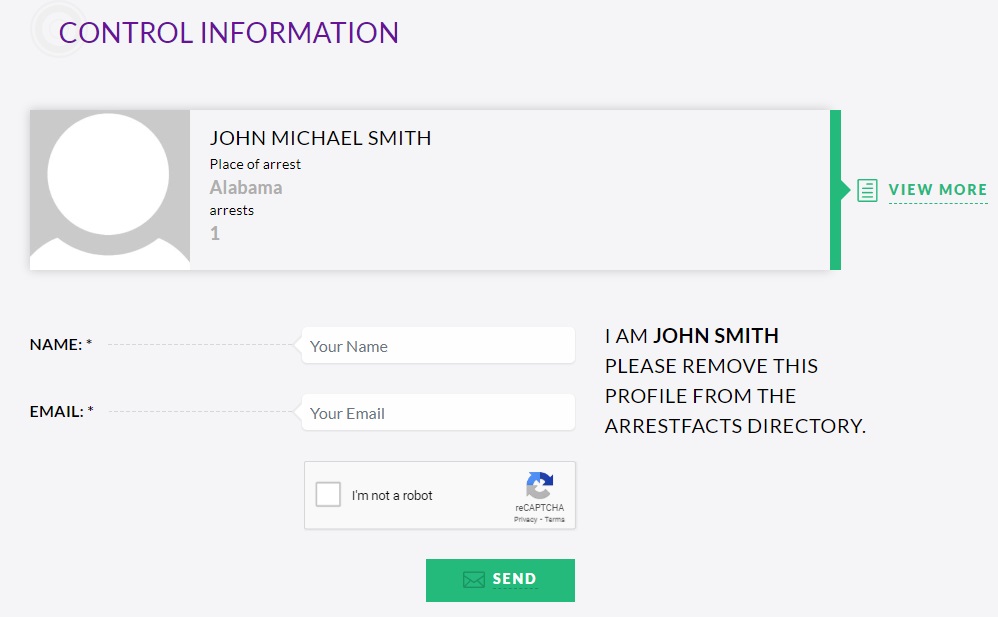The image size is (998, 617).
Task: Click the arrests count showing 1
Action: tap(215, 233)
